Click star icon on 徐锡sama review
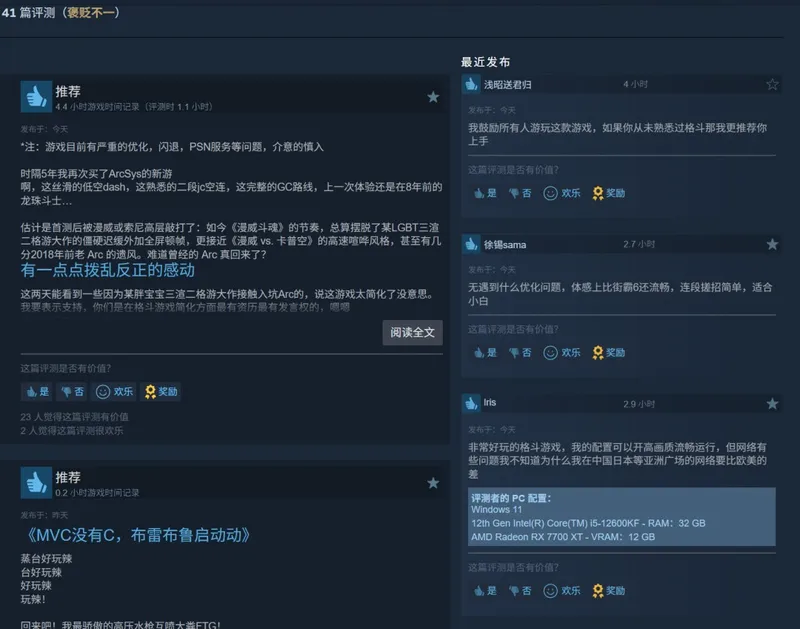 (772, 244)
